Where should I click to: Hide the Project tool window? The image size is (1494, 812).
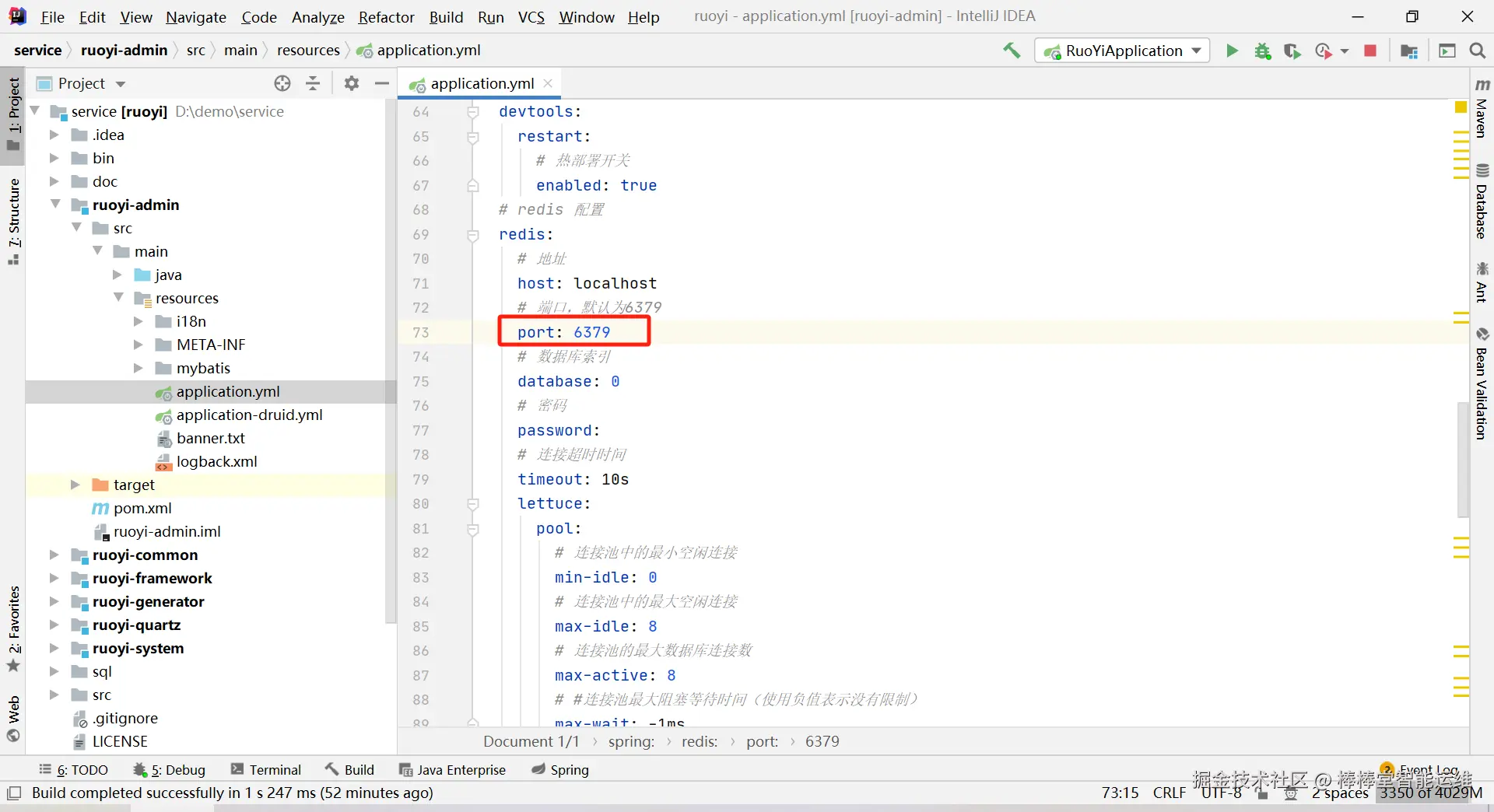[381, 83]
